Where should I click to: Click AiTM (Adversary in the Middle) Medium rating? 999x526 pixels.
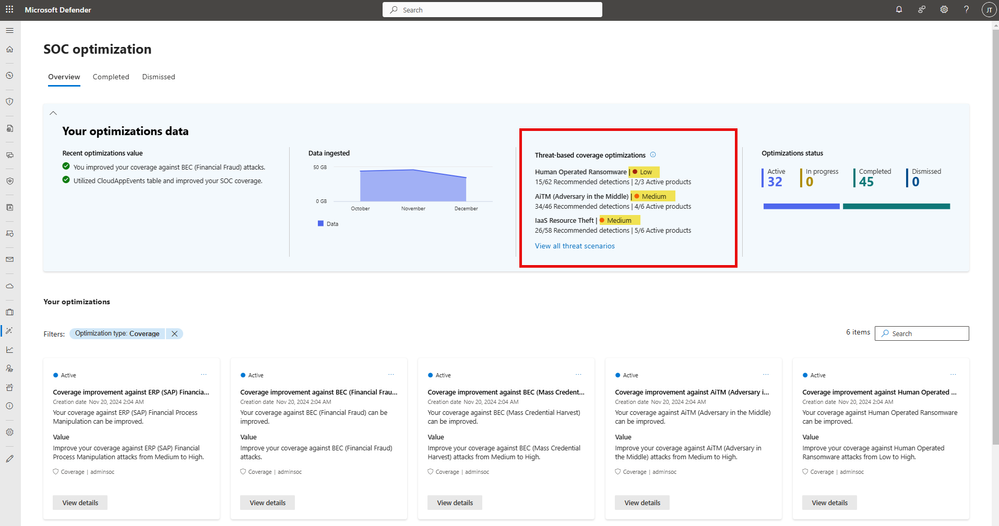[x=652, y=196]
